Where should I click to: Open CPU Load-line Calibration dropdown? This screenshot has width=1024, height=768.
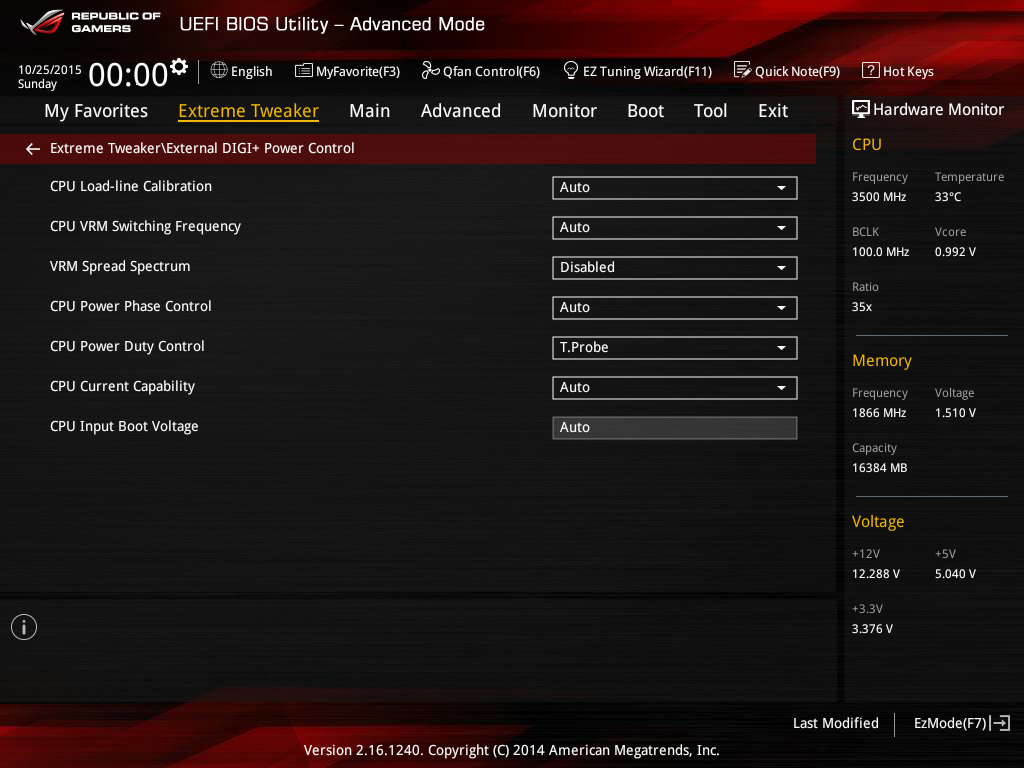[x=675, y=187]
